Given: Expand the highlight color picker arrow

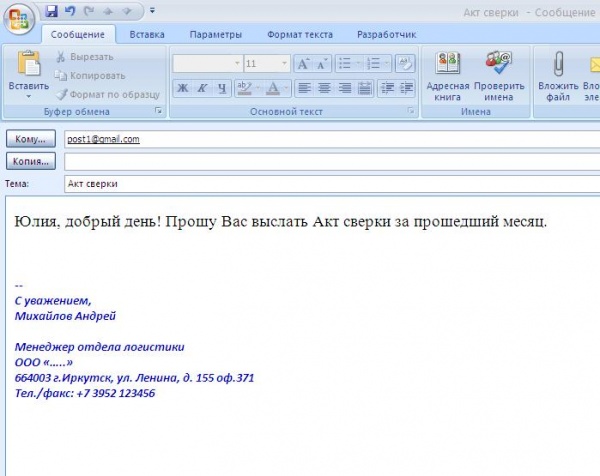Looking at the screenshot, I should 258,88.
